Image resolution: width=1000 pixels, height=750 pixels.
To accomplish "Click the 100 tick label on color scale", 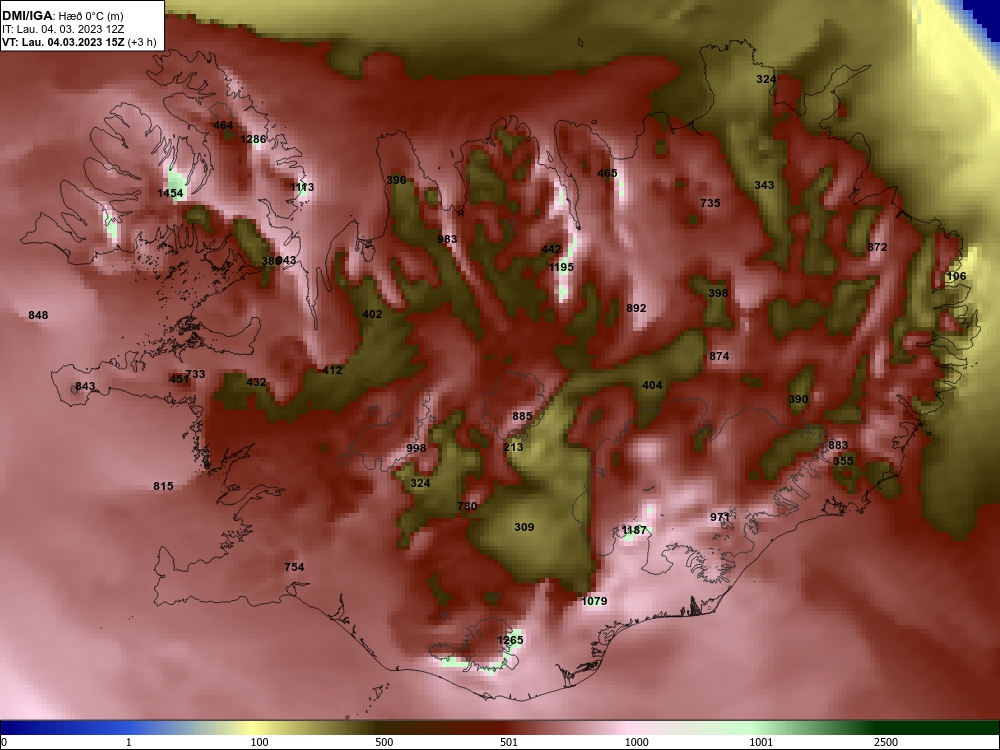I will point(259,742).
